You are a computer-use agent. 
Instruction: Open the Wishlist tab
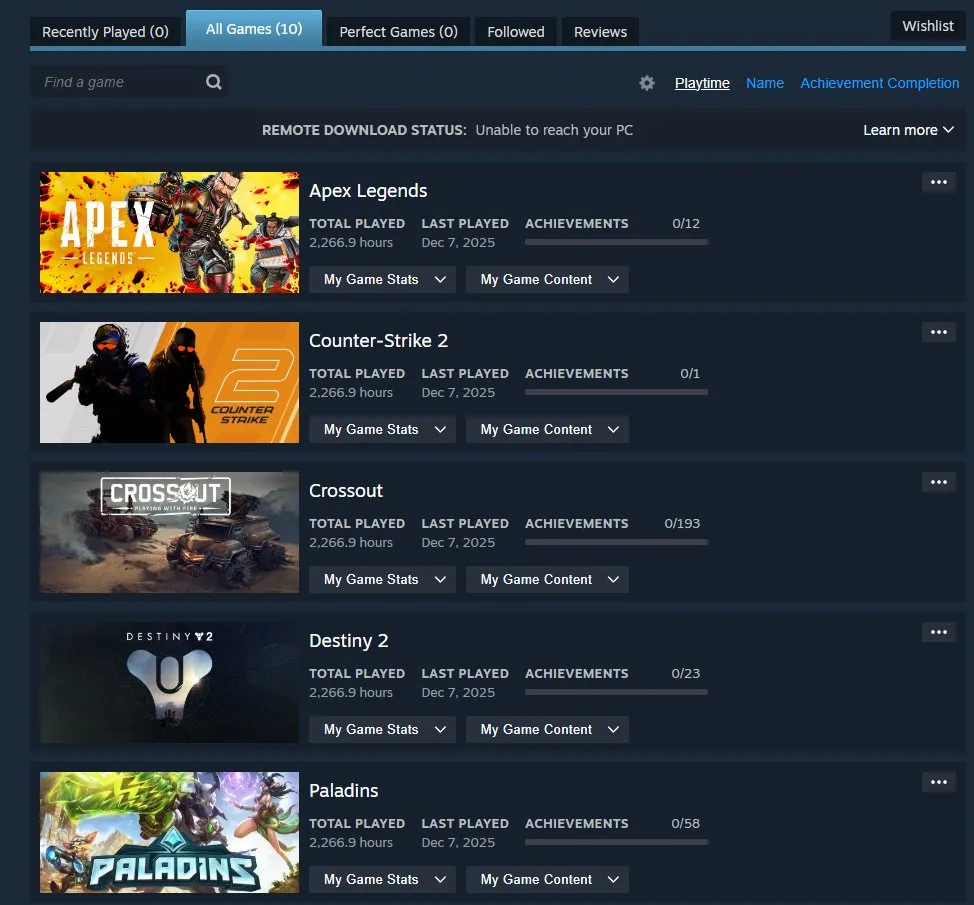point(927,26)
